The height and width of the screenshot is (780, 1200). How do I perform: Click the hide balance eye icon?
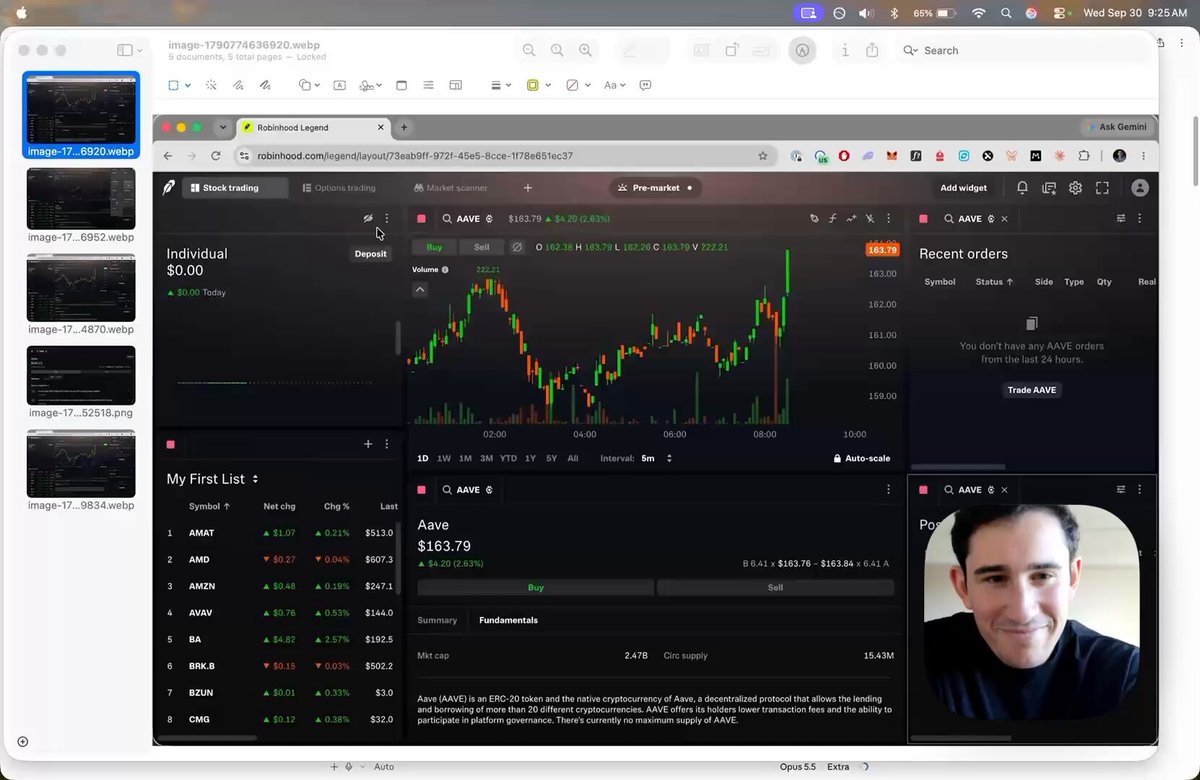pos(368,218)
